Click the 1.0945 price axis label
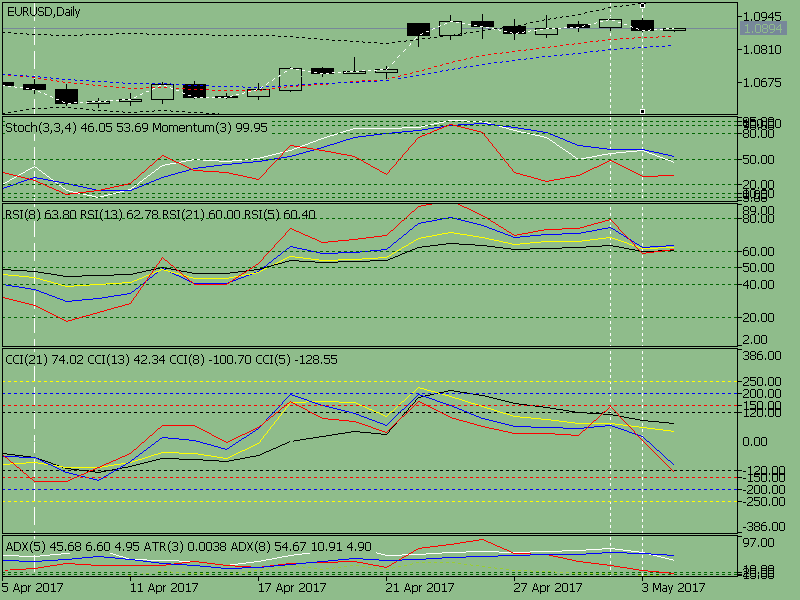800x600 pixels. (763, 17)
